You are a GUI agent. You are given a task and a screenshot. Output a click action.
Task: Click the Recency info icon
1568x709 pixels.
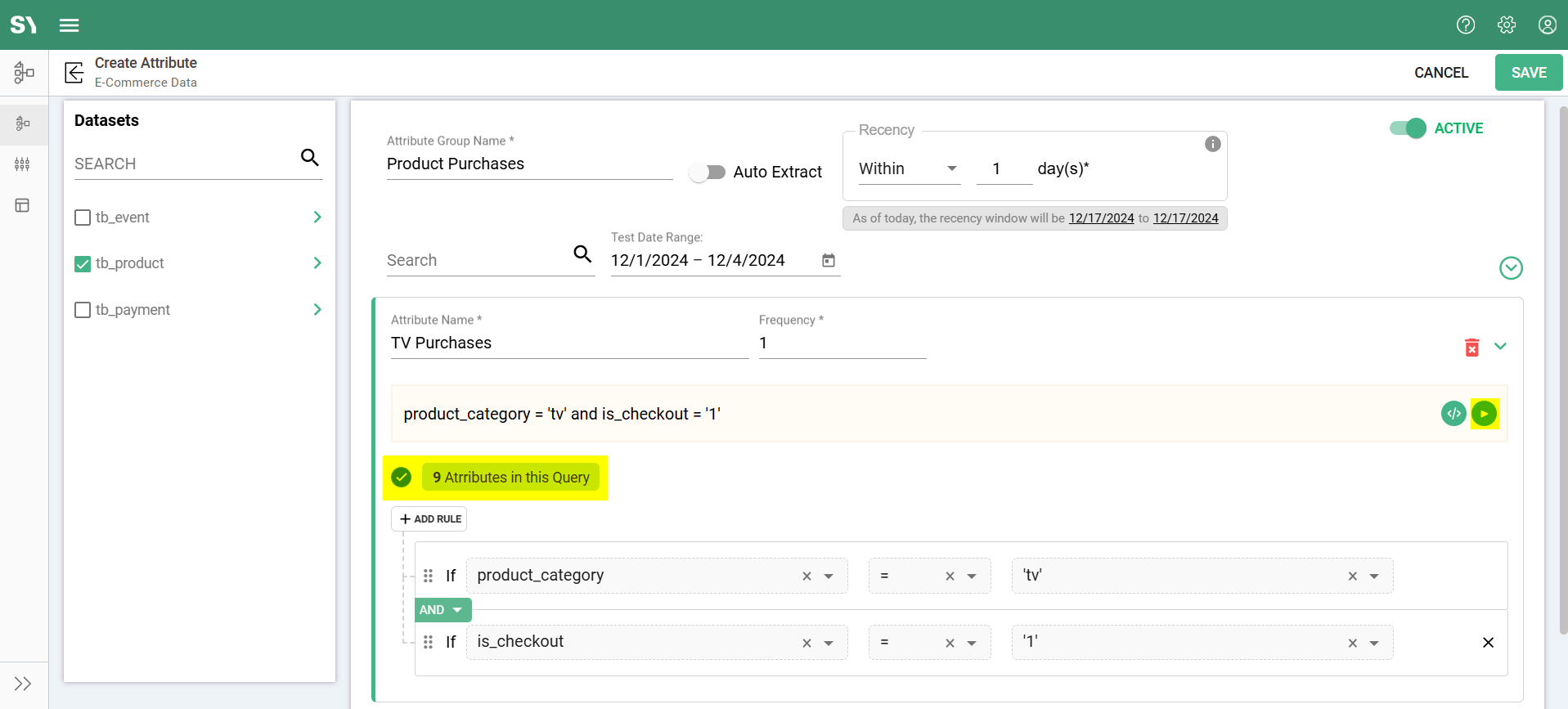1212,144
